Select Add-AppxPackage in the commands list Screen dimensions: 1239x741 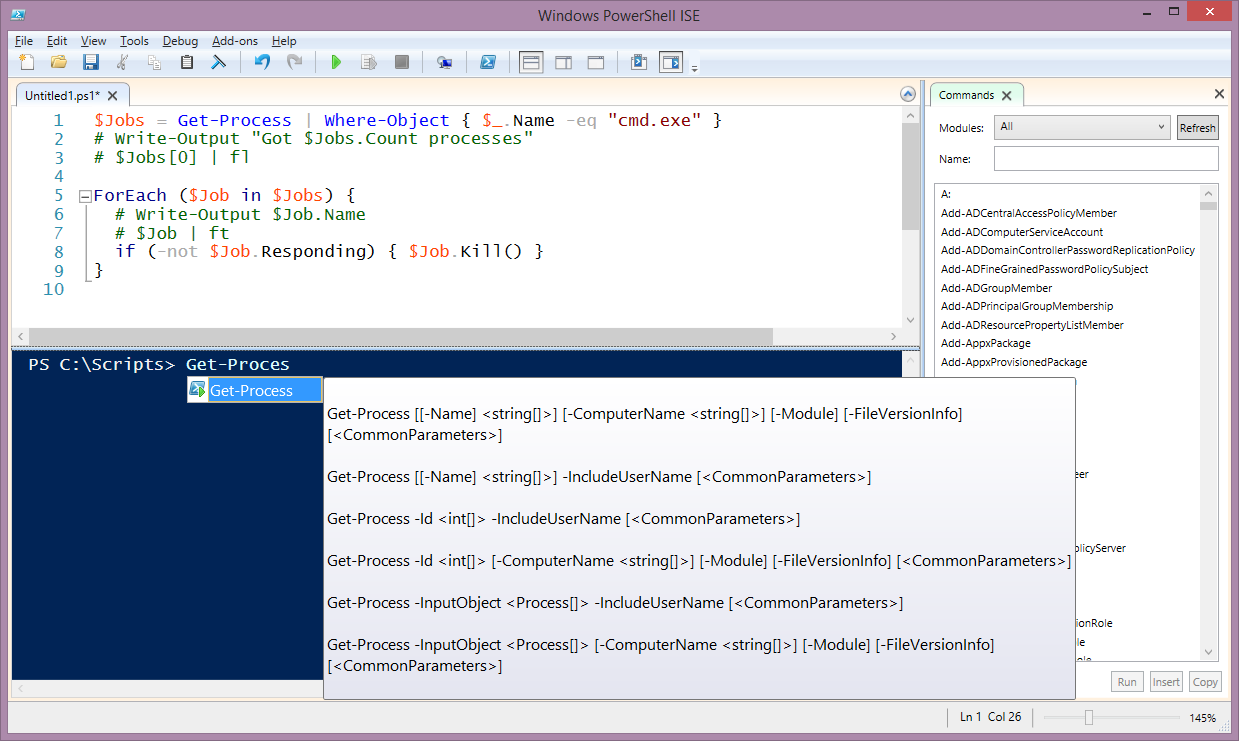coord(986,343)
